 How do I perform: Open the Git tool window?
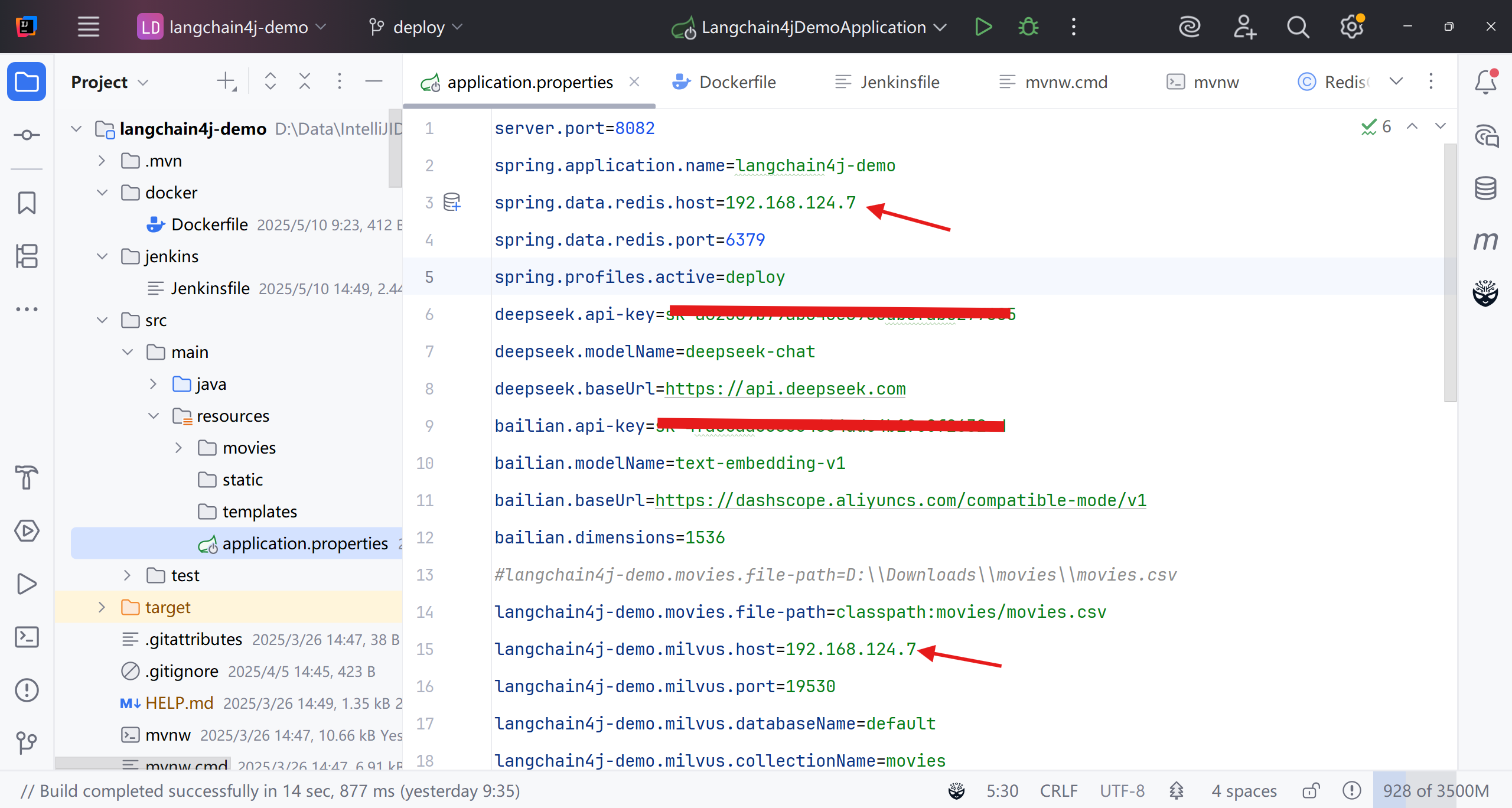pos(27,743)
